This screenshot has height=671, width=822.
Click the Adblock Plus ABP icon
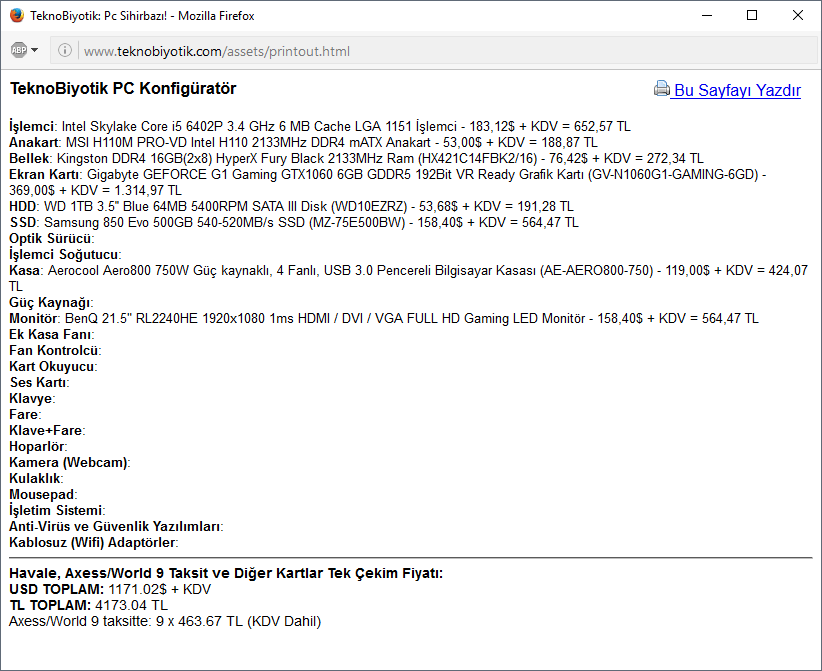[19, 50]
